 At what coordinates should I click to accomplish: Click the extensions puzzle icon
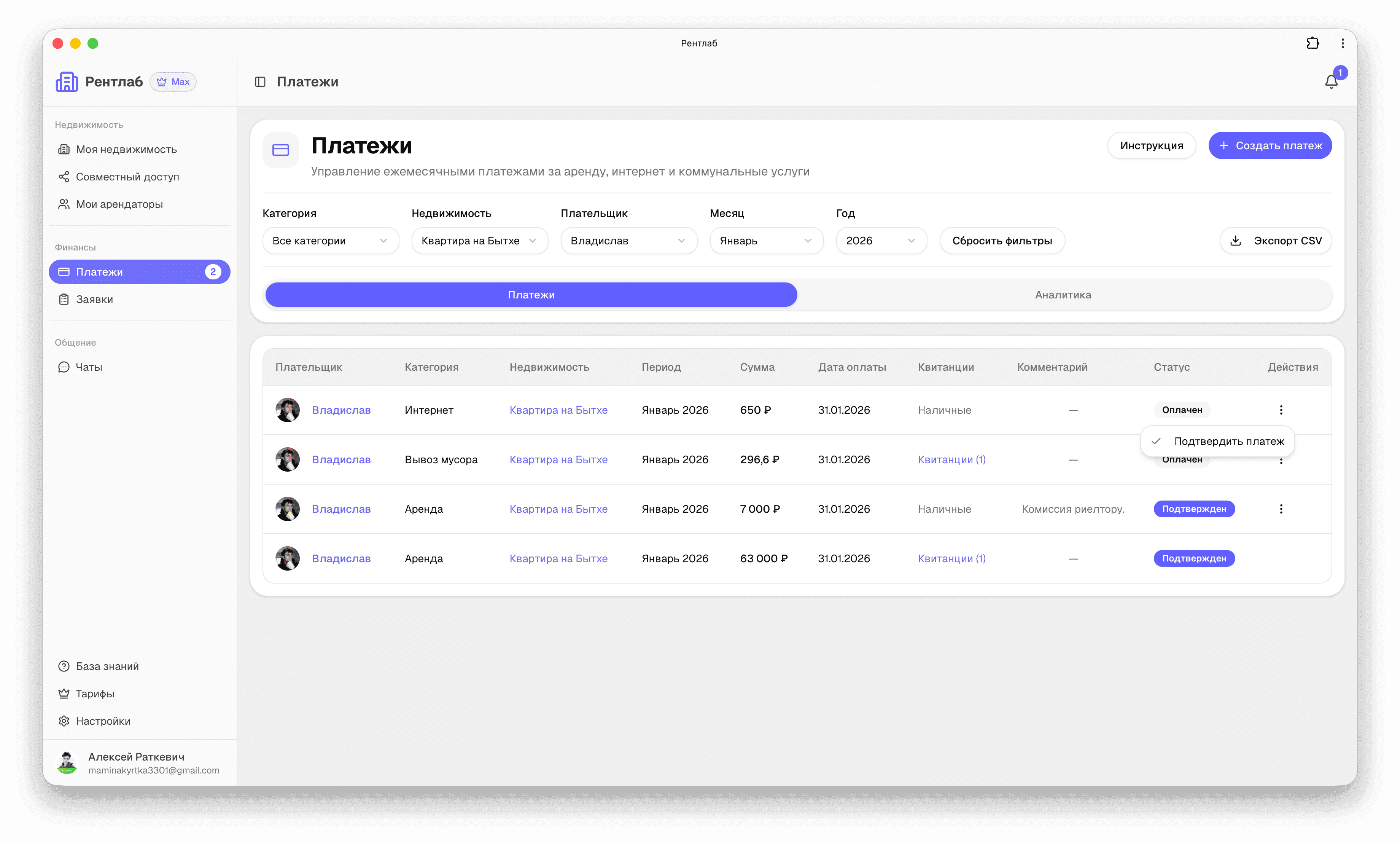[x=1312, y=43]
